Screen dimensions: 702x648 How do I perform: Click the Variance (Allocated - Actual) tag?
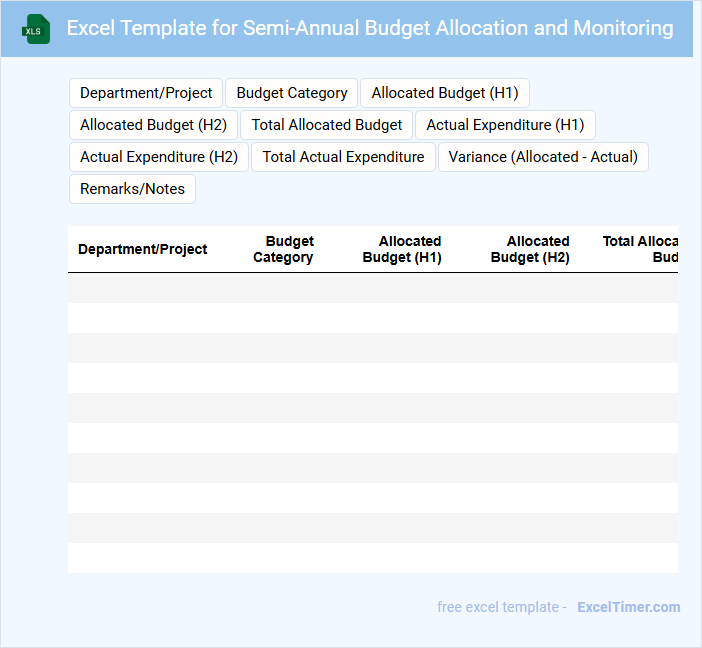point(543,157)
